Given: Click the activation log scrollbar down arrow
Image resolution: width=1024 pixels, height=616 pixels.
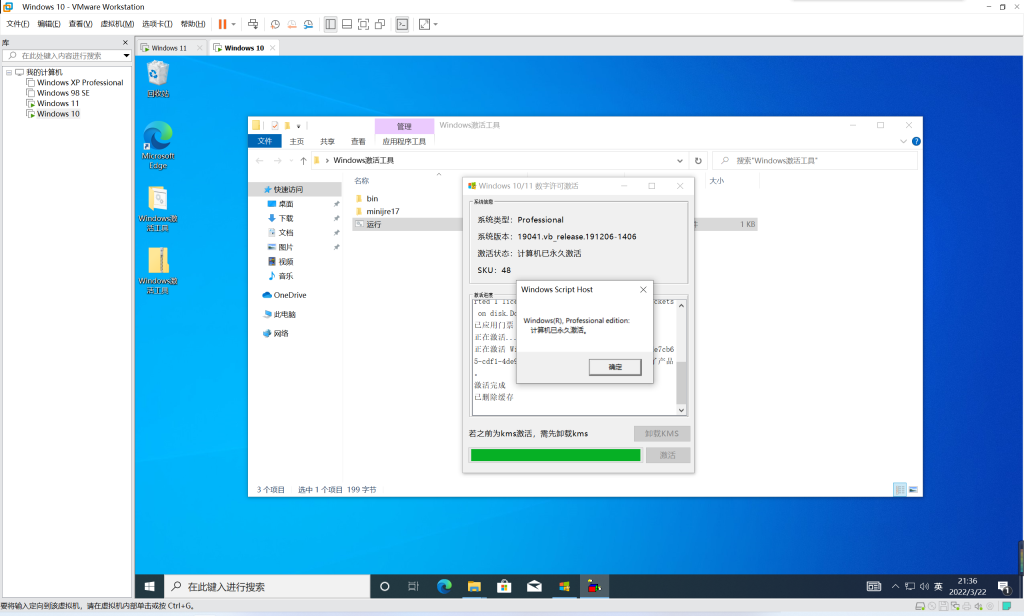Looking at the screenshot, I should click(681, 410).
